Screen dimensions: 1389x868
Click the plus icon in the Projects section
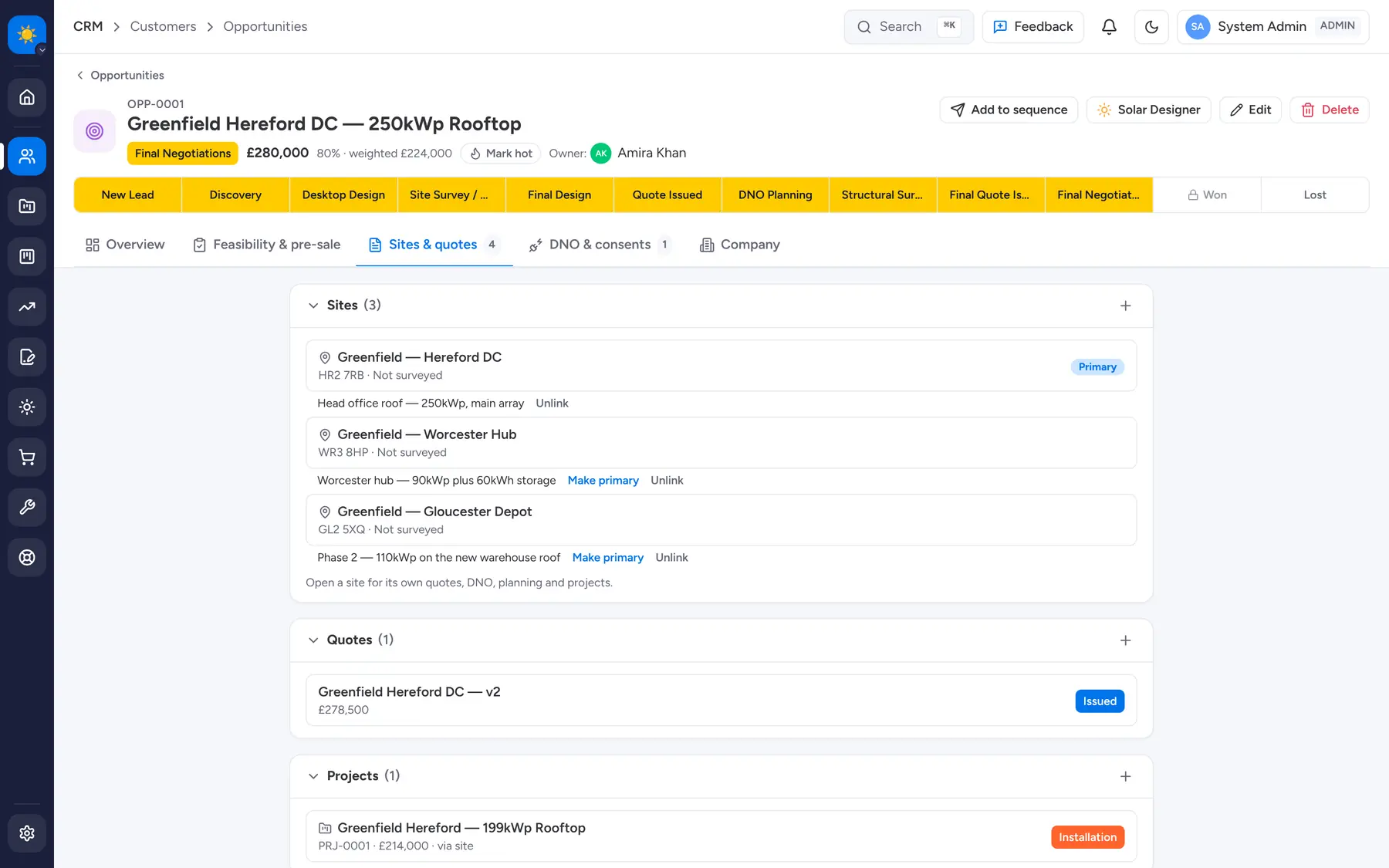tap(1126, 776)
